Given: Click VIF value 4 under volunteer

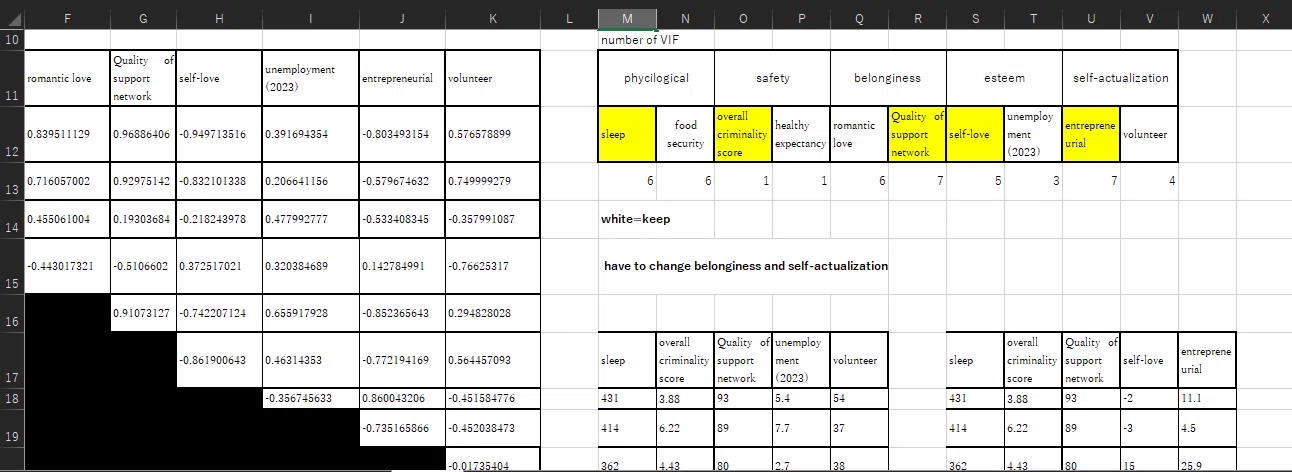Looking at the screenshot, I should pyautogui.click(x=1149, y=180).
